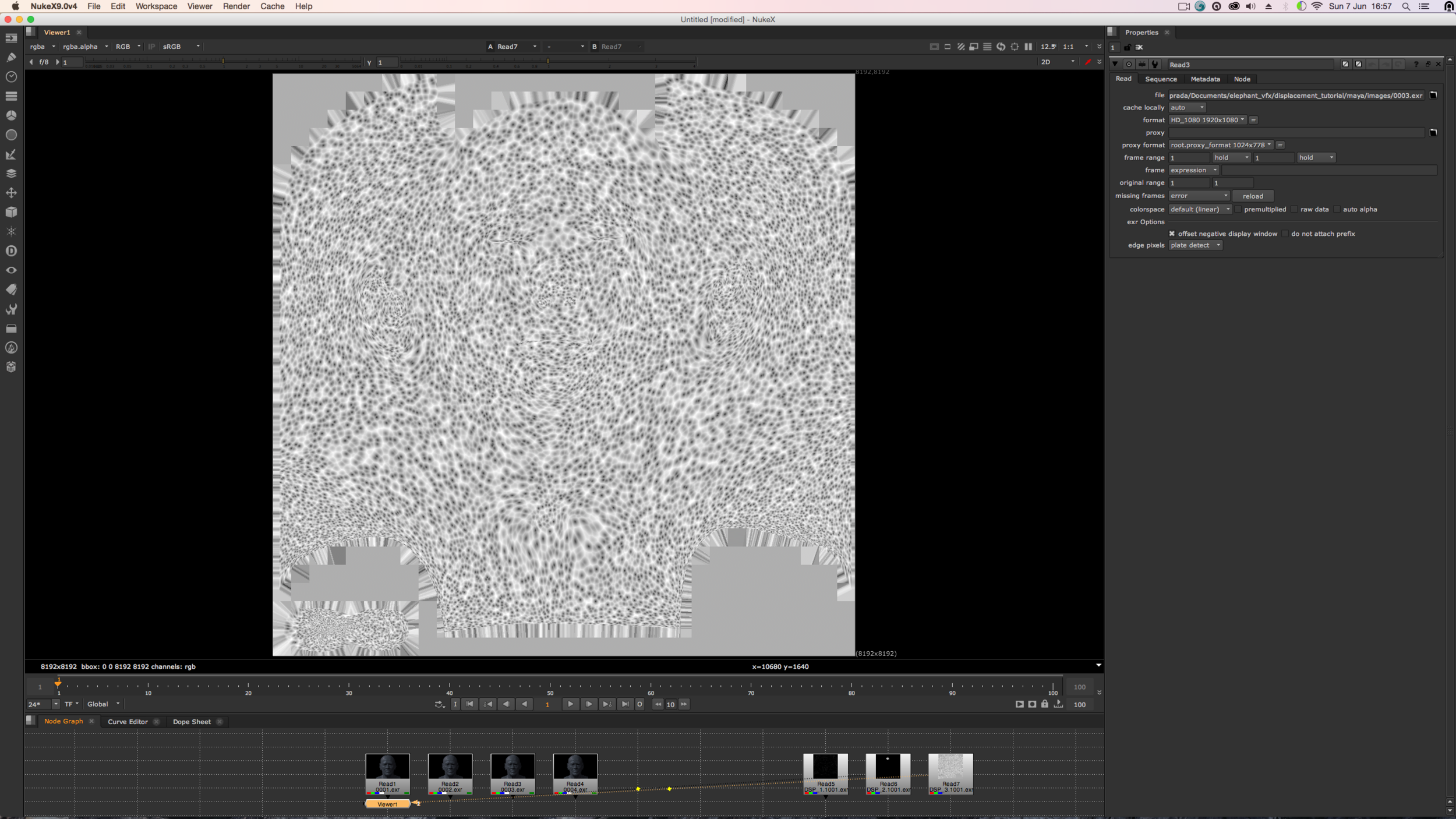Uncheck offset negative display window

point(1172,233)
